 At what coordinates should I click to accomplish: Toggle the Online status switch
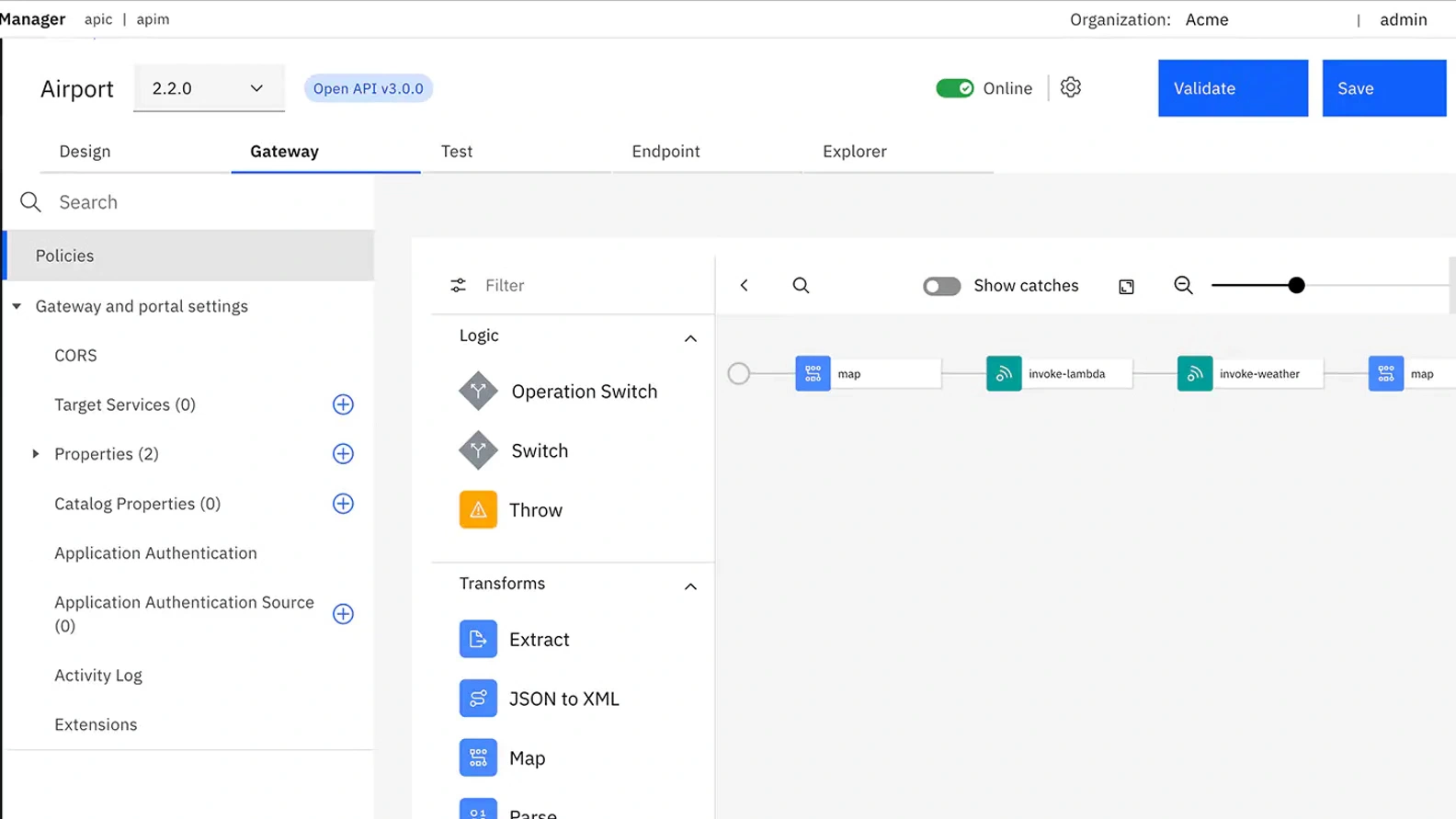coord(954,88)
